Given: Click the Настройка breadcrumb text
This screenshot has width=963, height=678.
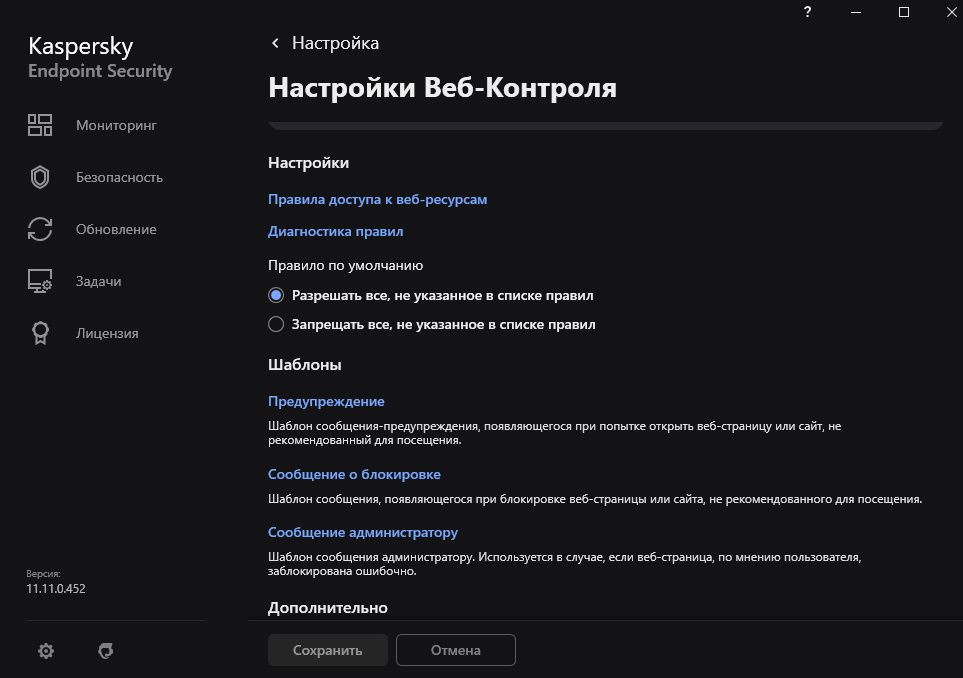Looking at the screenshot, I should [335, 43].
